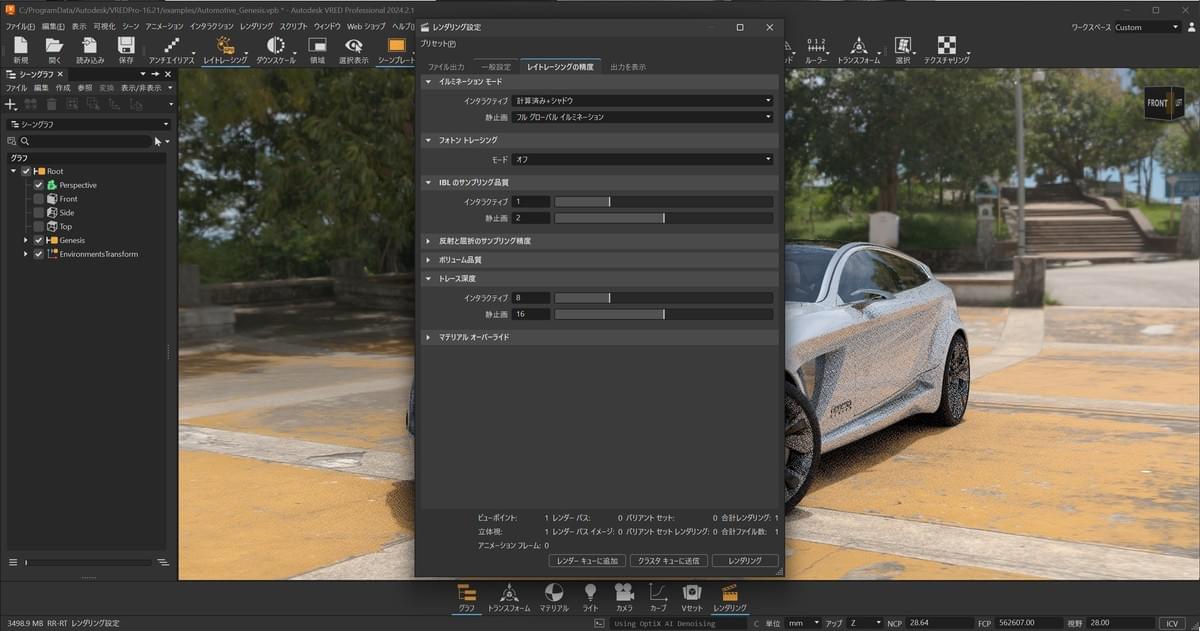Switch to the General Settings tab
Image resolution: width=1200 pixels, height=631 pixels.
(495, 67)
